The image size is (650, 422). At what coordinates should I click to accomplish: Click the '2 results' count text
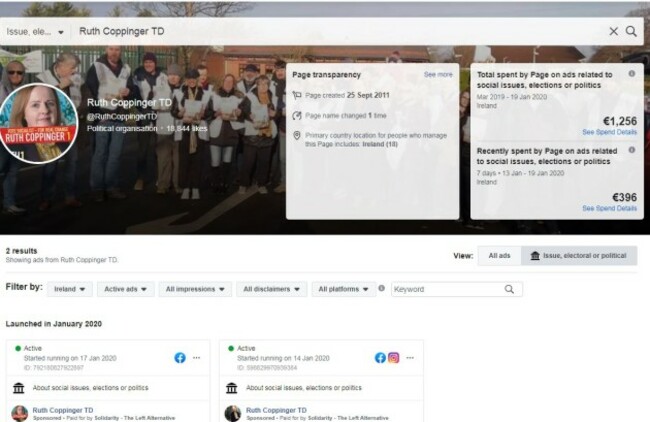pos(22,251)
